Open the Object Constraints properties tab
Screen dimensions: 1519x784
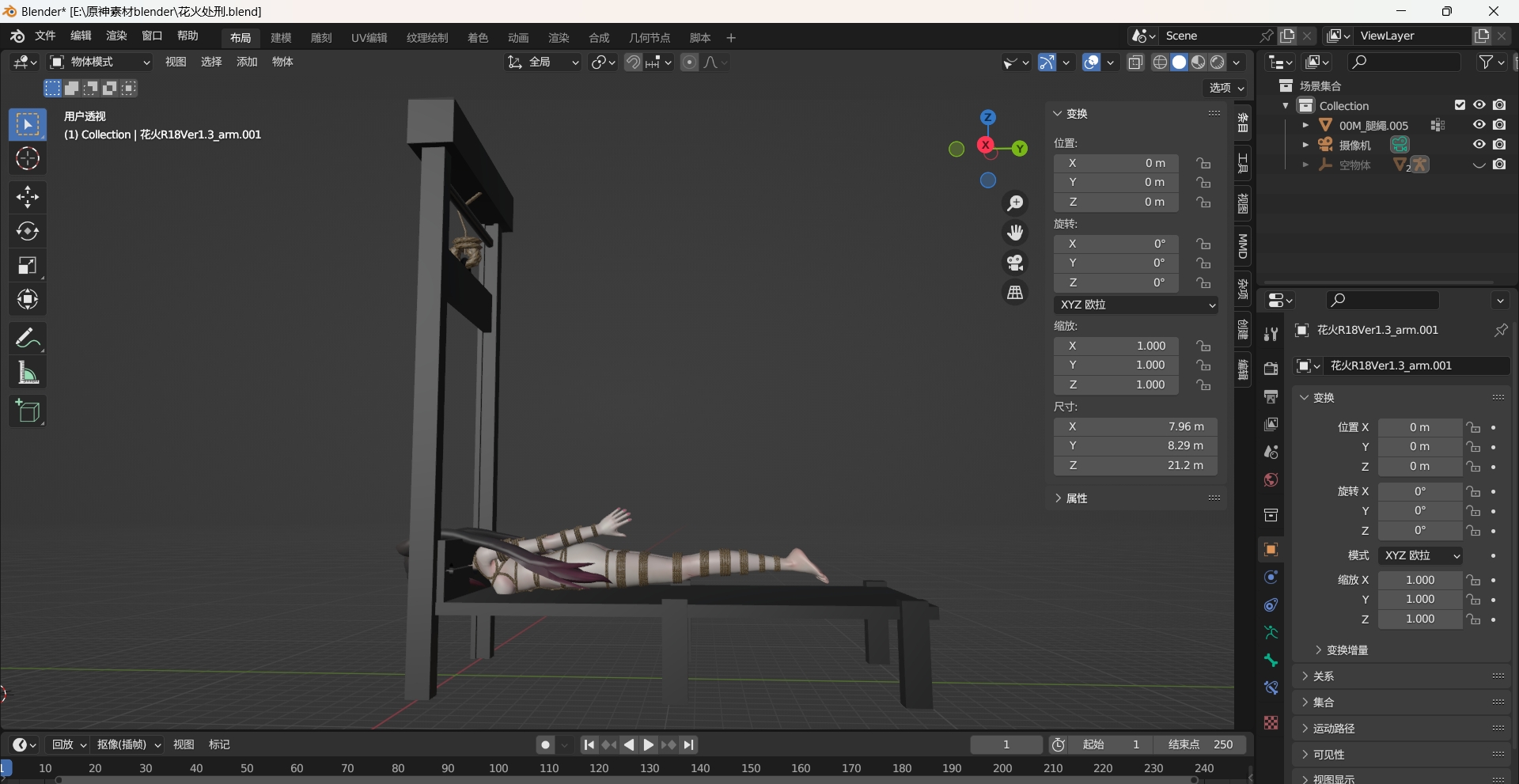1271,605
